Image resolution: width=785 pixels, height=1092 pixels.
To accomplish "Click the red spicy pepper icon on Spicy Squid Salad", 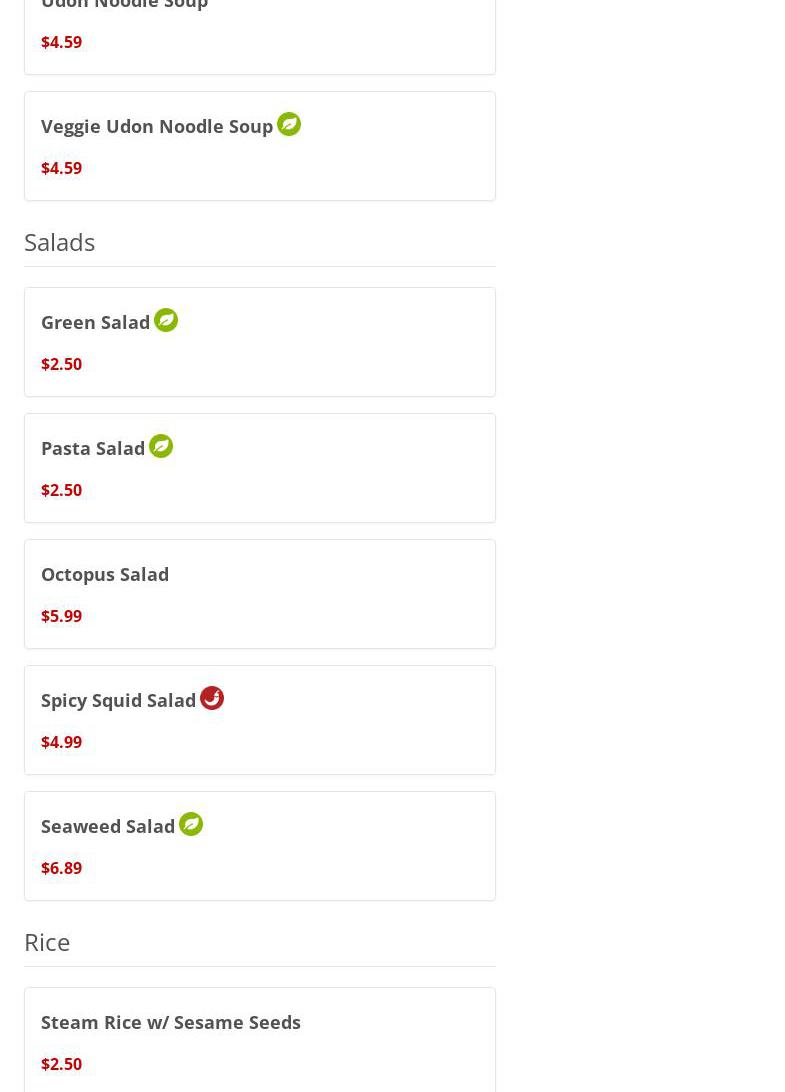I will [x=212, y=698].
